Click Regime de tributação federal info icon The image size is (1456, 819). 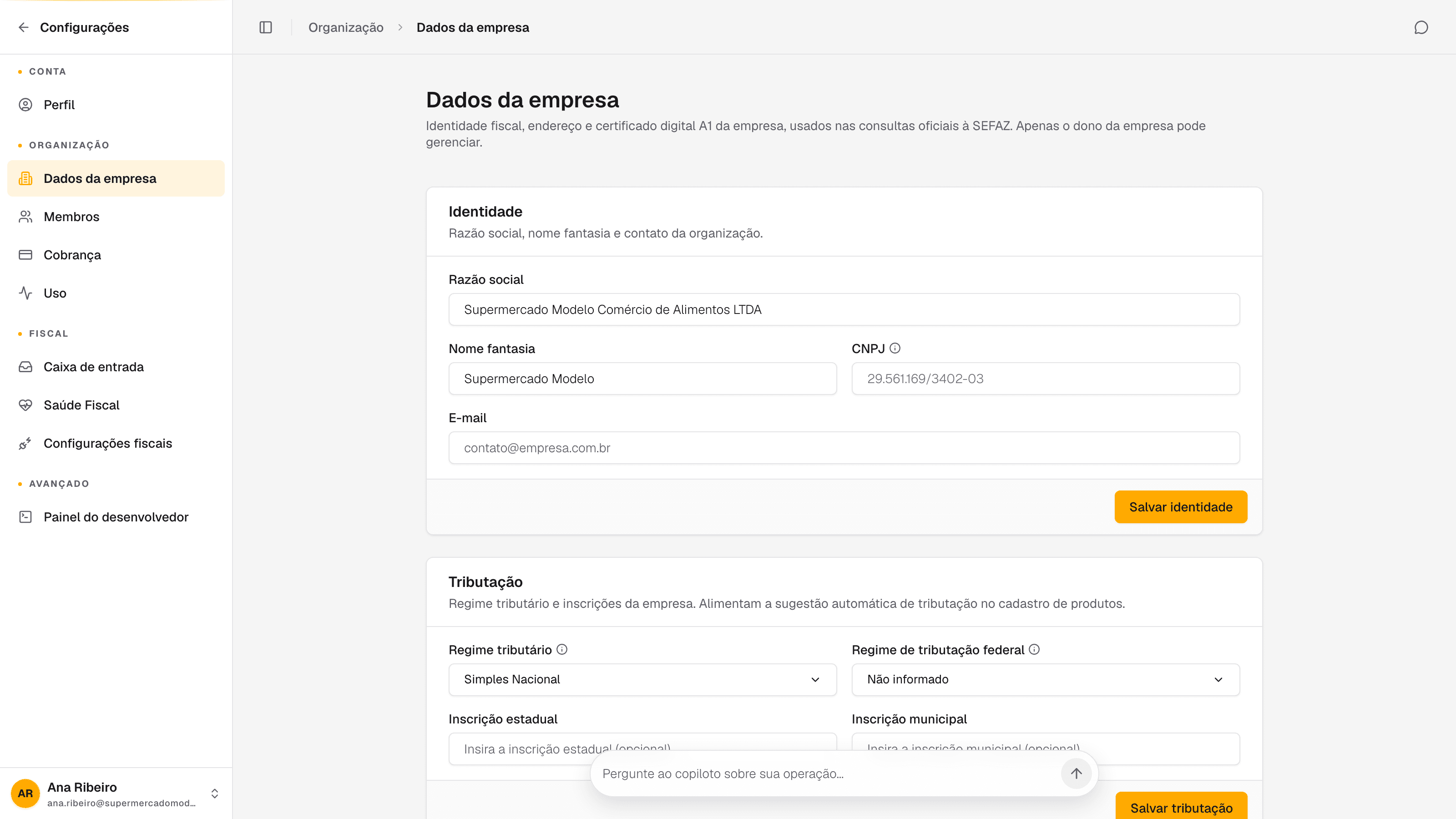click(x=1034, y=649)
